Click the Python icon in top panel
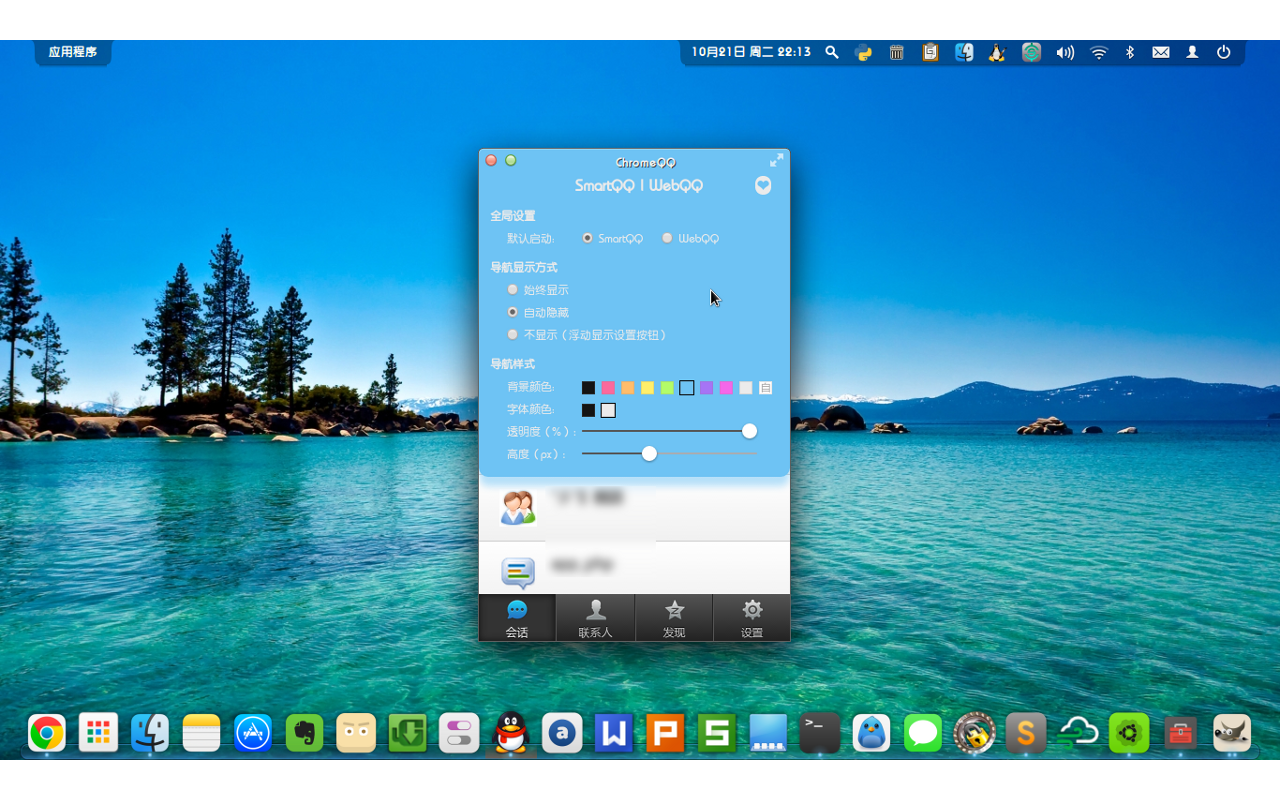Image resolution: width=1280 pixels, height=800 pixels. tap(863, 53)
